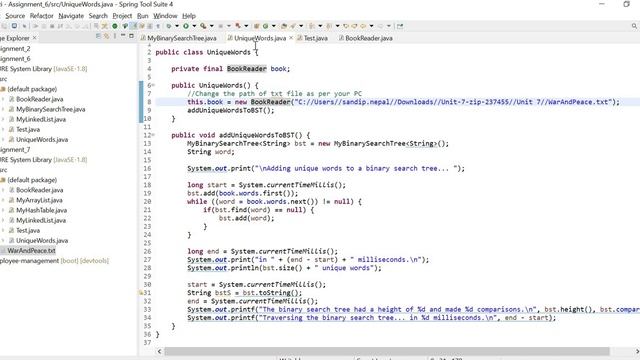Minimize the Package Explorer view
Screen dimensions: 640x360
point(123,36)
